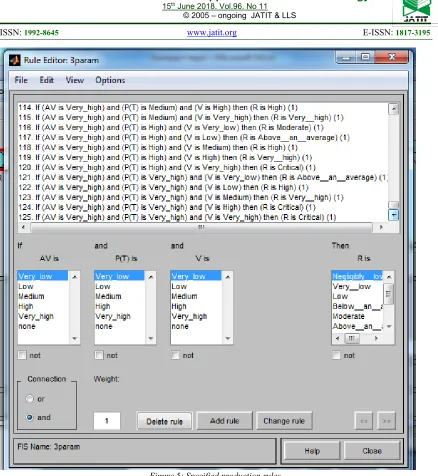Click the MATLAB icon in the title bar
The width and height of the screenshot is (438, 476).
pos(15,60)
